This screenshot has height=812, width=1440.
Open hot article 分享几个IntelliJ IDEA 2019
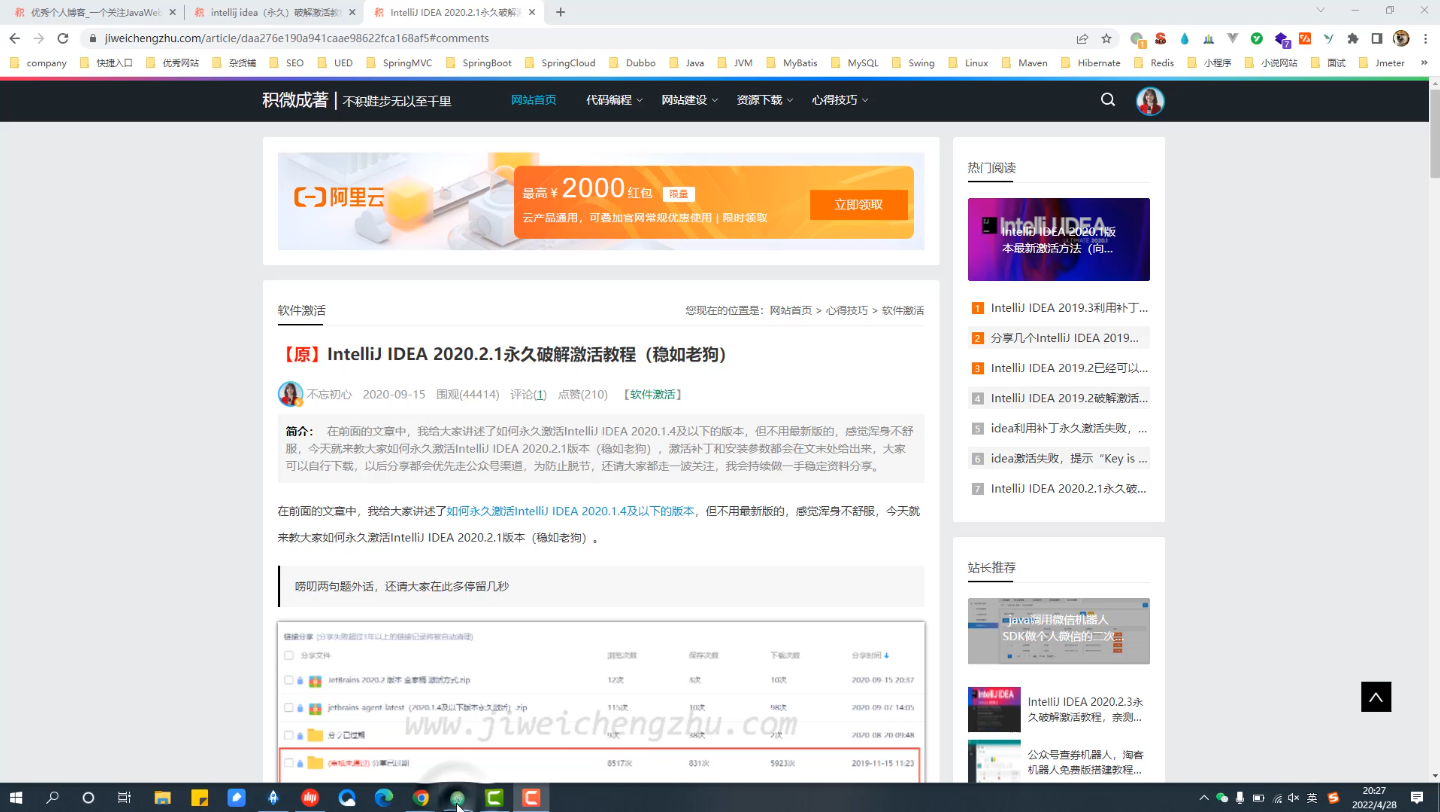[1065, 338]
